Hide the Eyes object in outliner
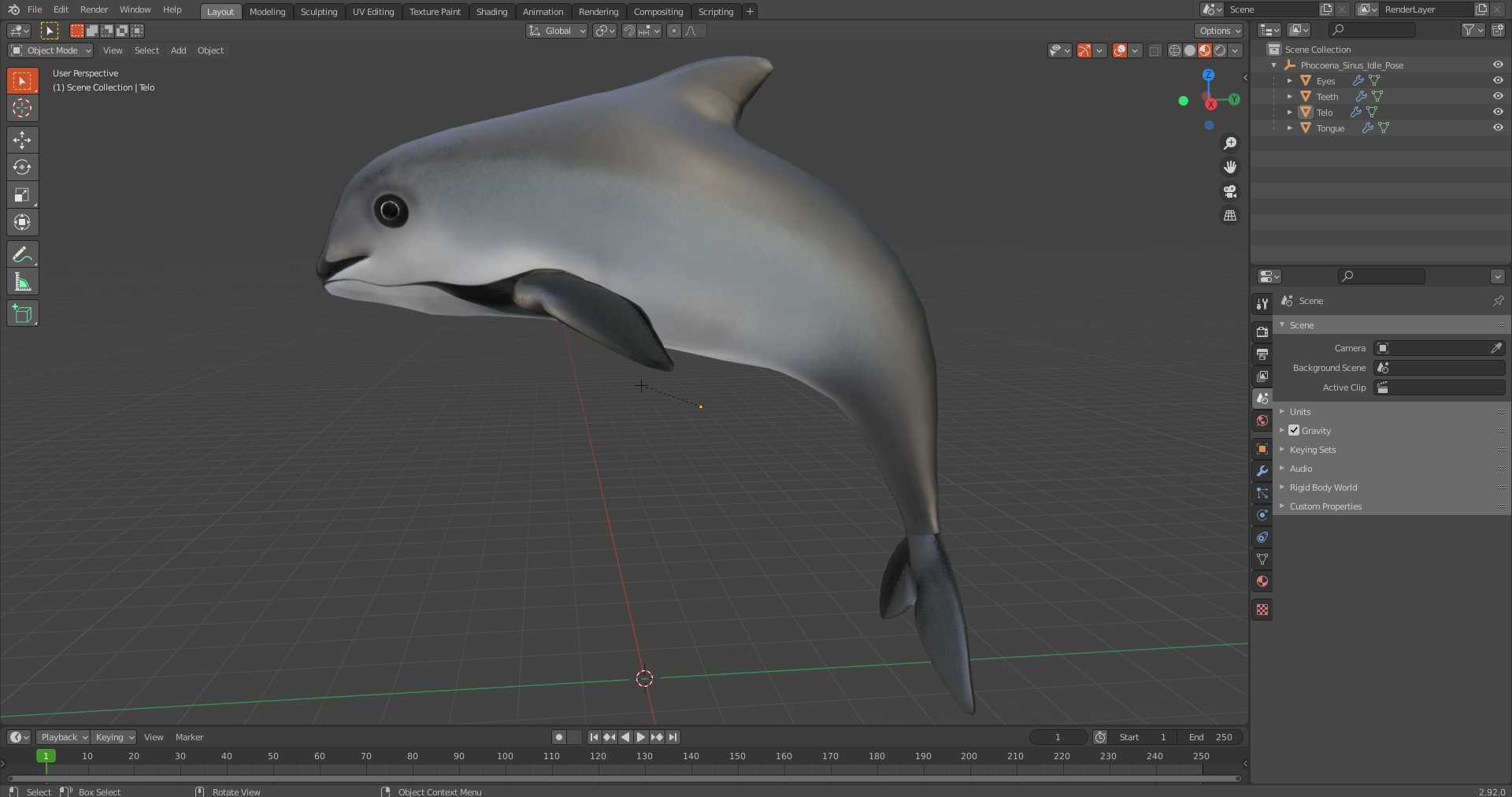Image resolution: width=1512 pixels, height=797 pixels. [1498, 80]
